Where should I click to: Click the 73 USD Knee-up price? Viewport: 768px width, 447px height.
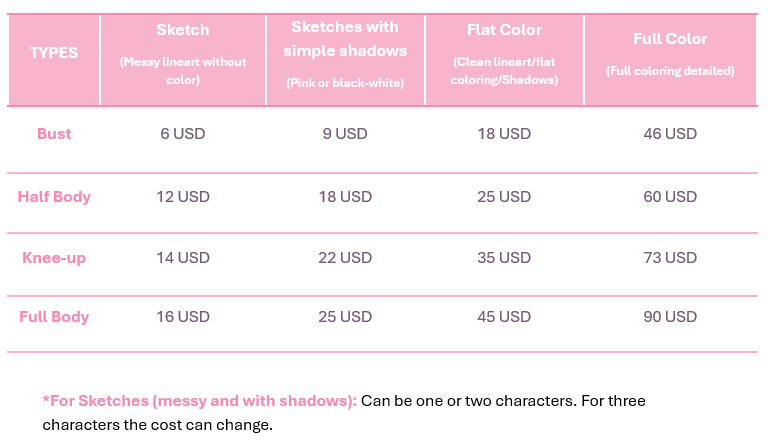tap(670, 258)
